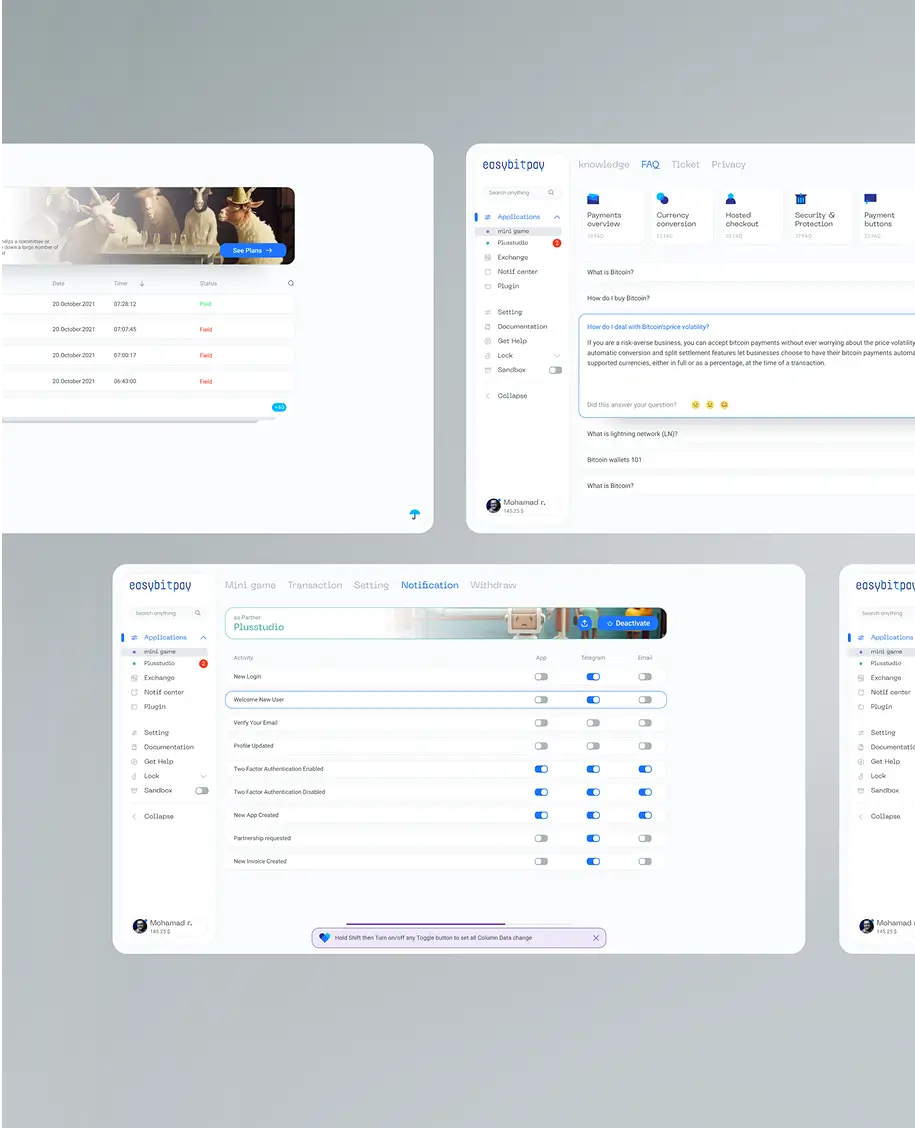Expand the 'What is lightning network (LN)?' question
The width and height of the screenshot is (915, 1128).
pos(632,434)
